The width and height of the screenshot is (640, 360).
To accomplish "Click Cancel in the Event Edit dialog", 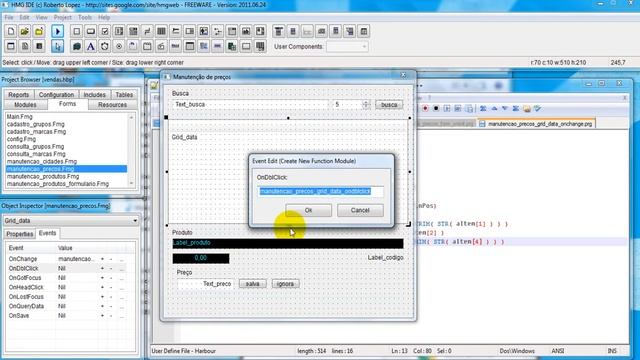I will (360, 210).
